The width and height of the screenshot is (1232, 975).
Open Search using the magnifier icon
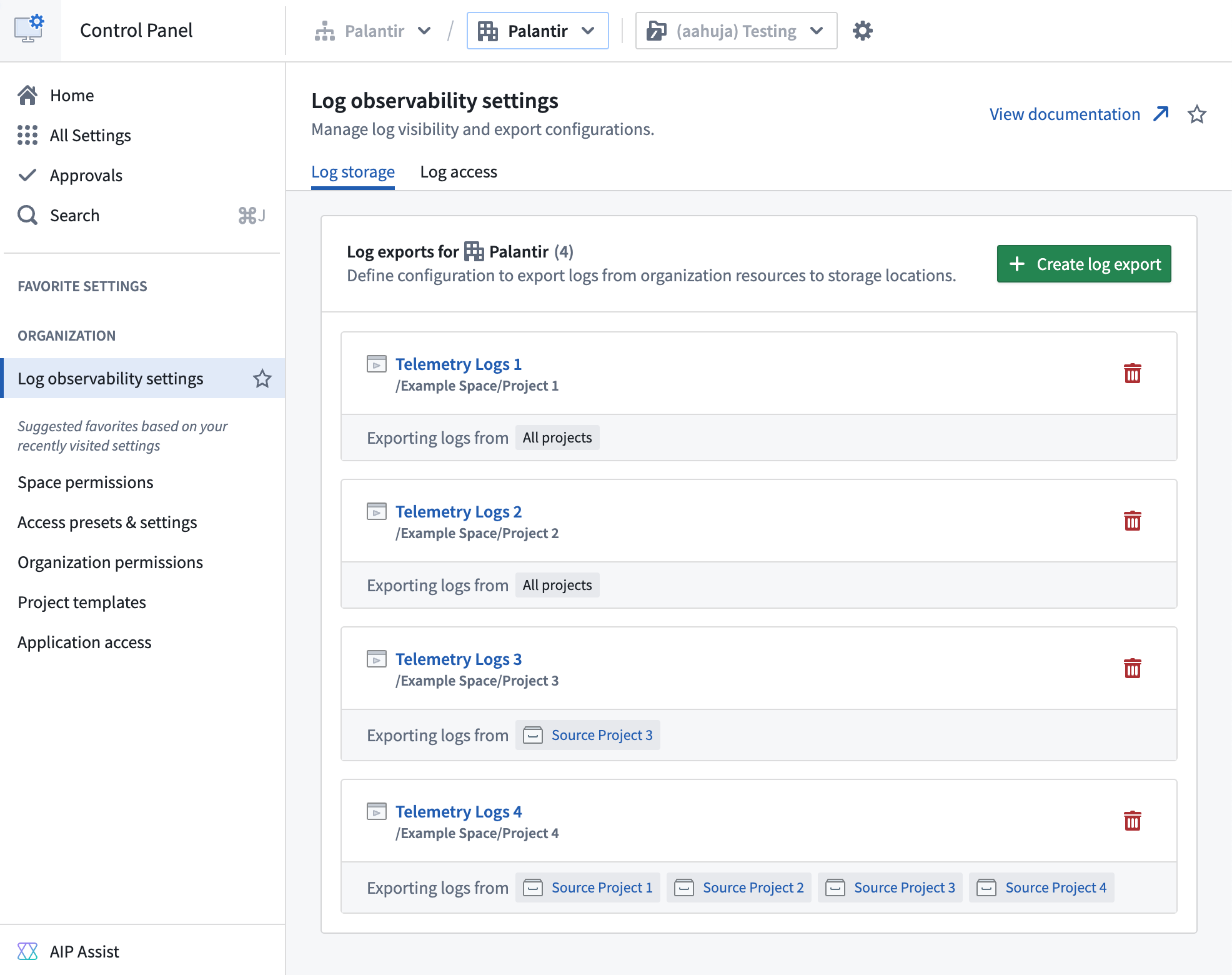27,215
